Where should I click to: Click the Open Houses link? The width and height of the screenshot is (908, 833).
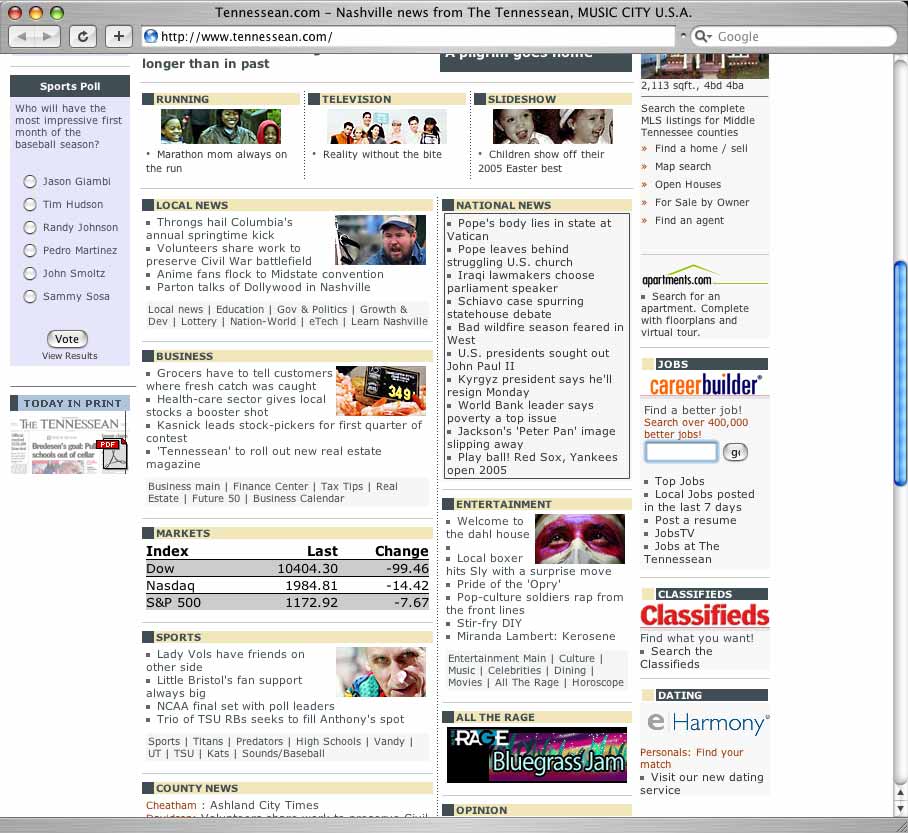click(688, 184)
